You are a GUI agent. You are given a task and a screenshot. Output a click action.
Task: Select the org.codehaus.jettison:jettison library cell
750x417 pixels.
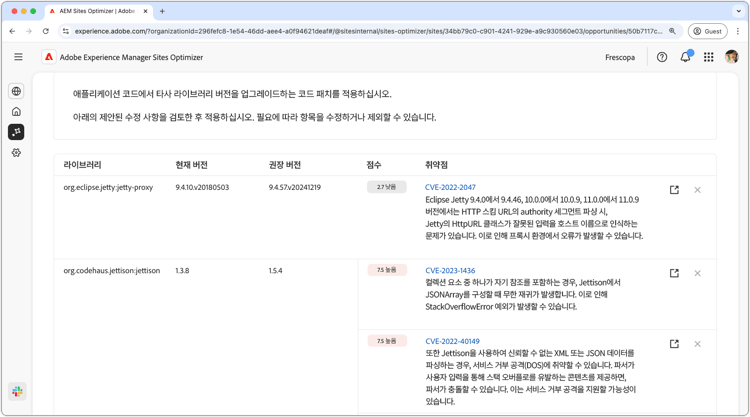tap(111, 270)
